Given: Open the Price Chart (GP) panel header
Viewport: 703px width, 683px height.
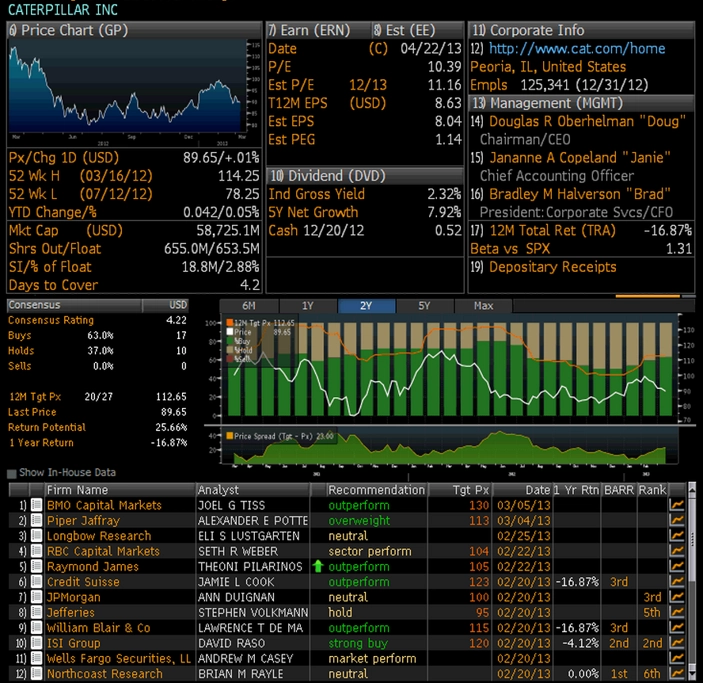Looking at the screenshot, I should 134,30.
